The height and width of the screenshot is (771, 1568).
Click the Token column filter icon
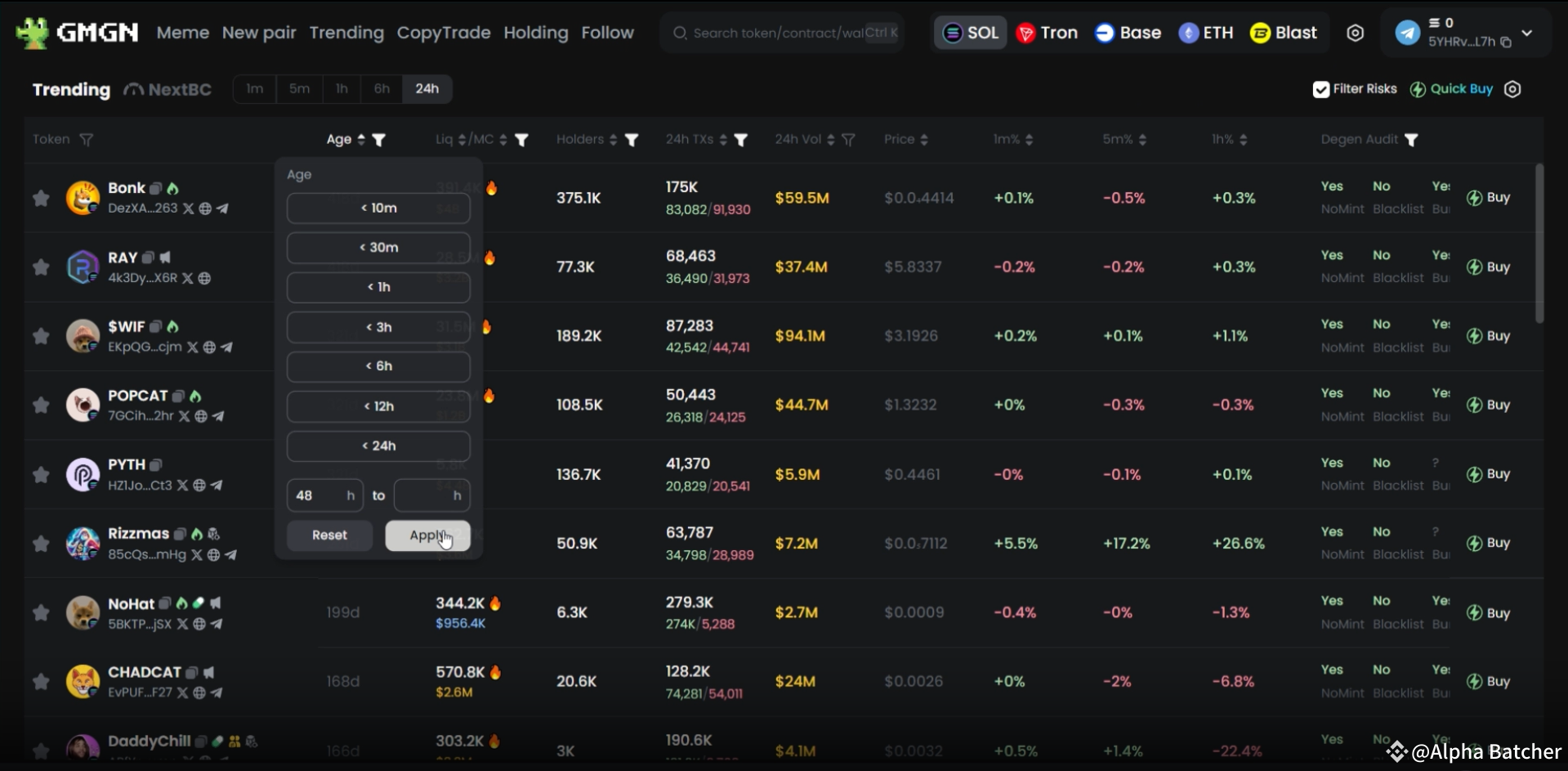(x=86, y=140)
